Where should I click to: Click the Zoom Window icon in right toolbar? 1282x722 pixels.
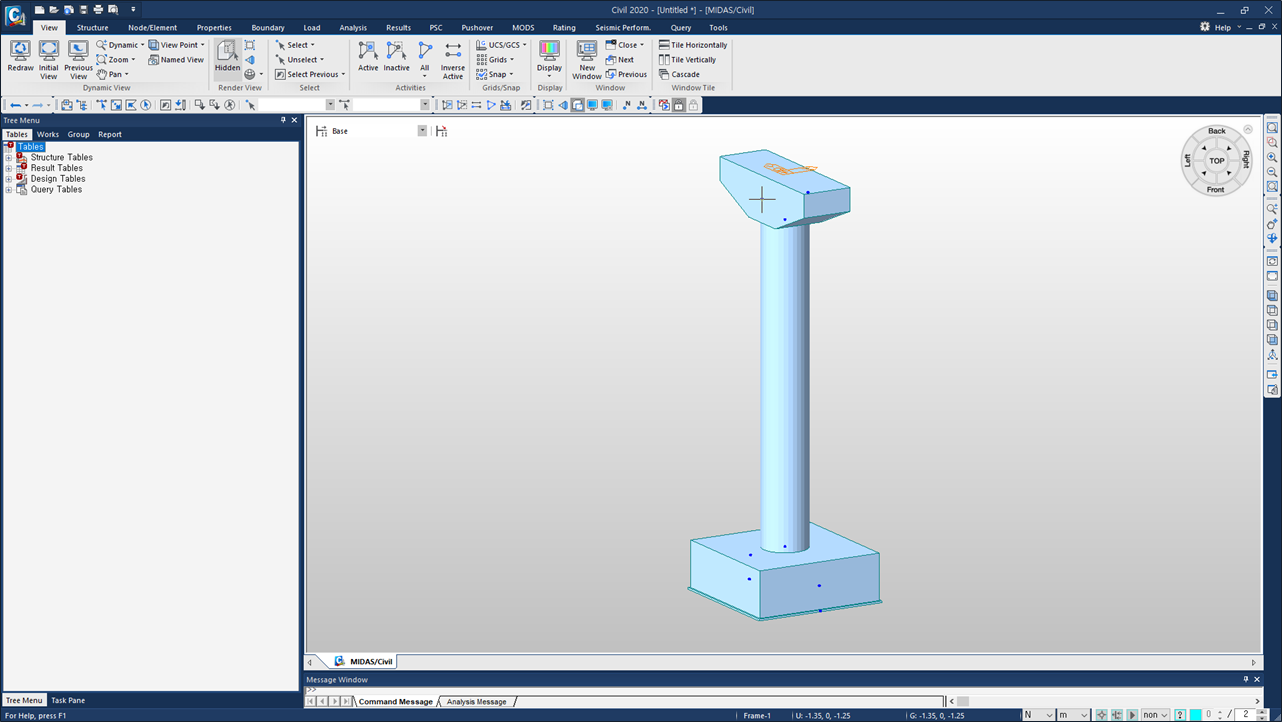1272,143
